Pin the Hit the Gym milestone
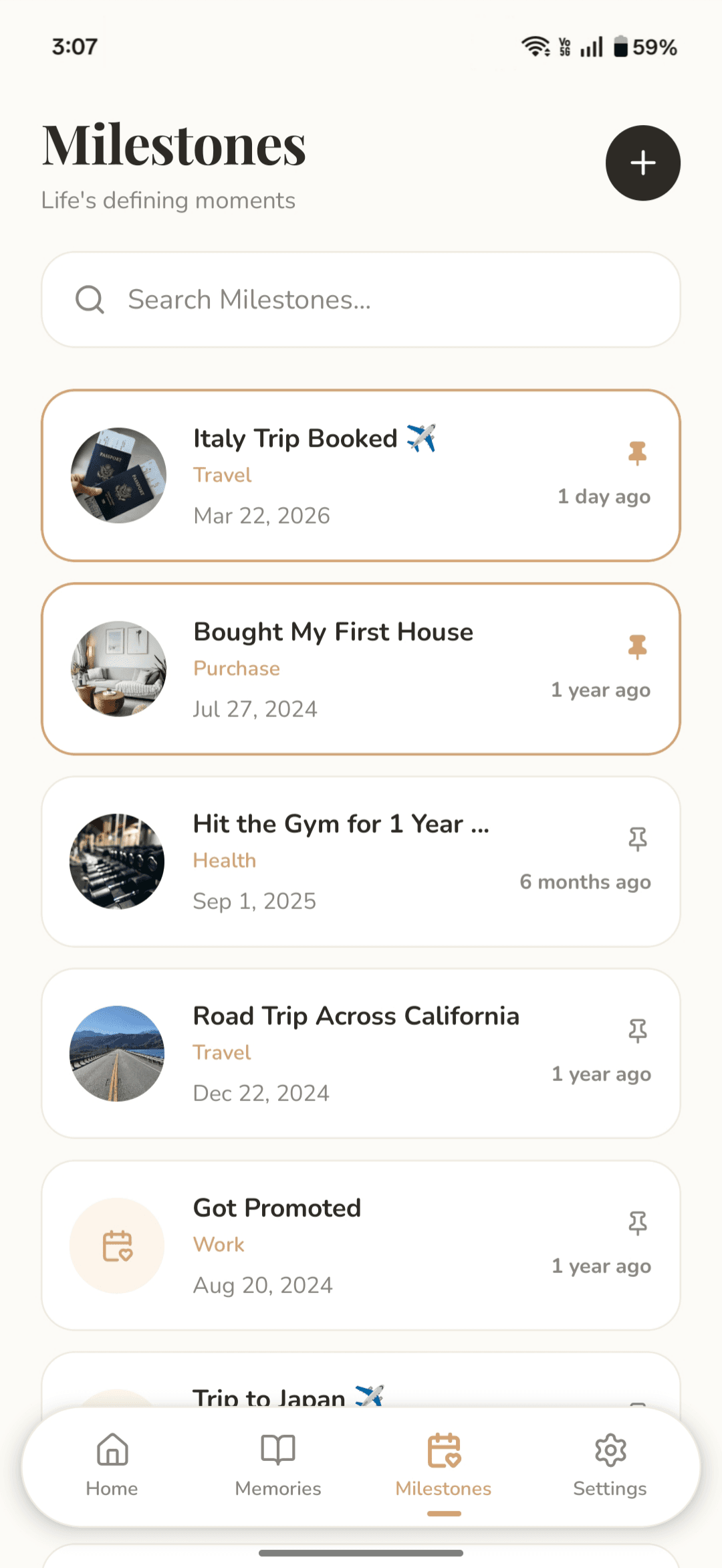Screen dimensions: 722x1568 click(x=638, y=839)
